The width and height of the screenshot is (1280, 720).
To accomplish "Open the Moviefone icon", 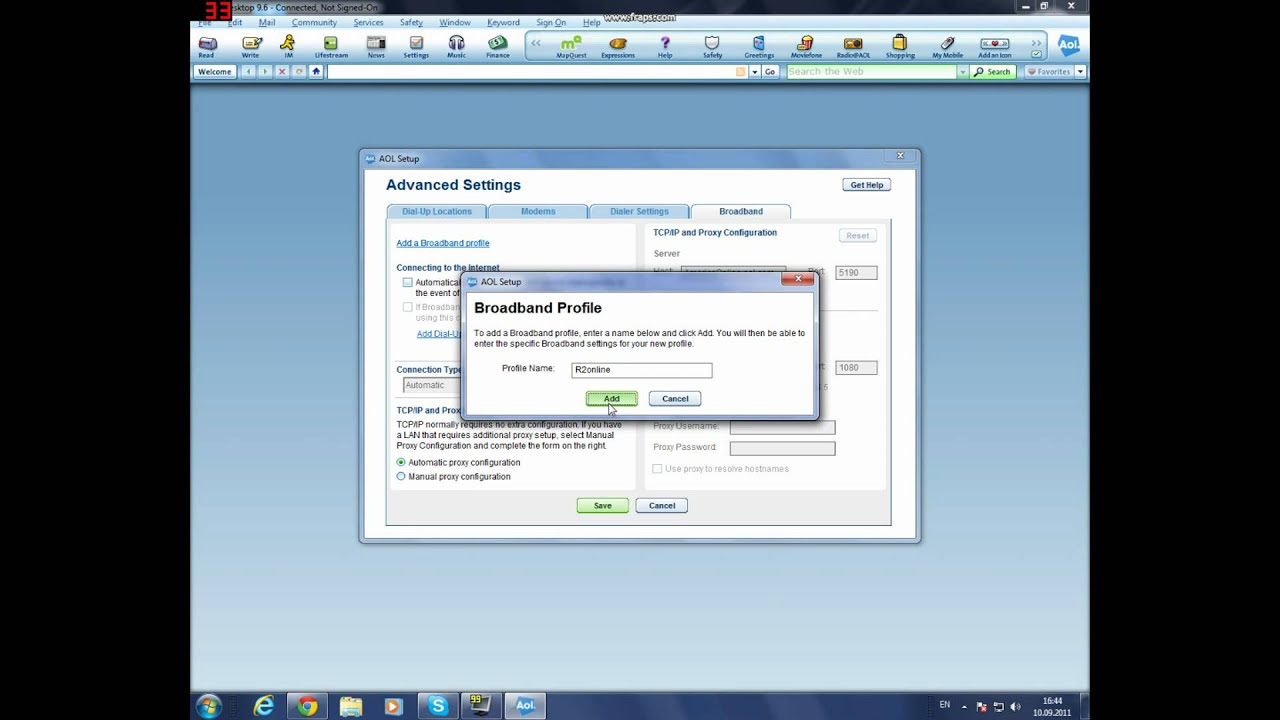I will (806, 47).
